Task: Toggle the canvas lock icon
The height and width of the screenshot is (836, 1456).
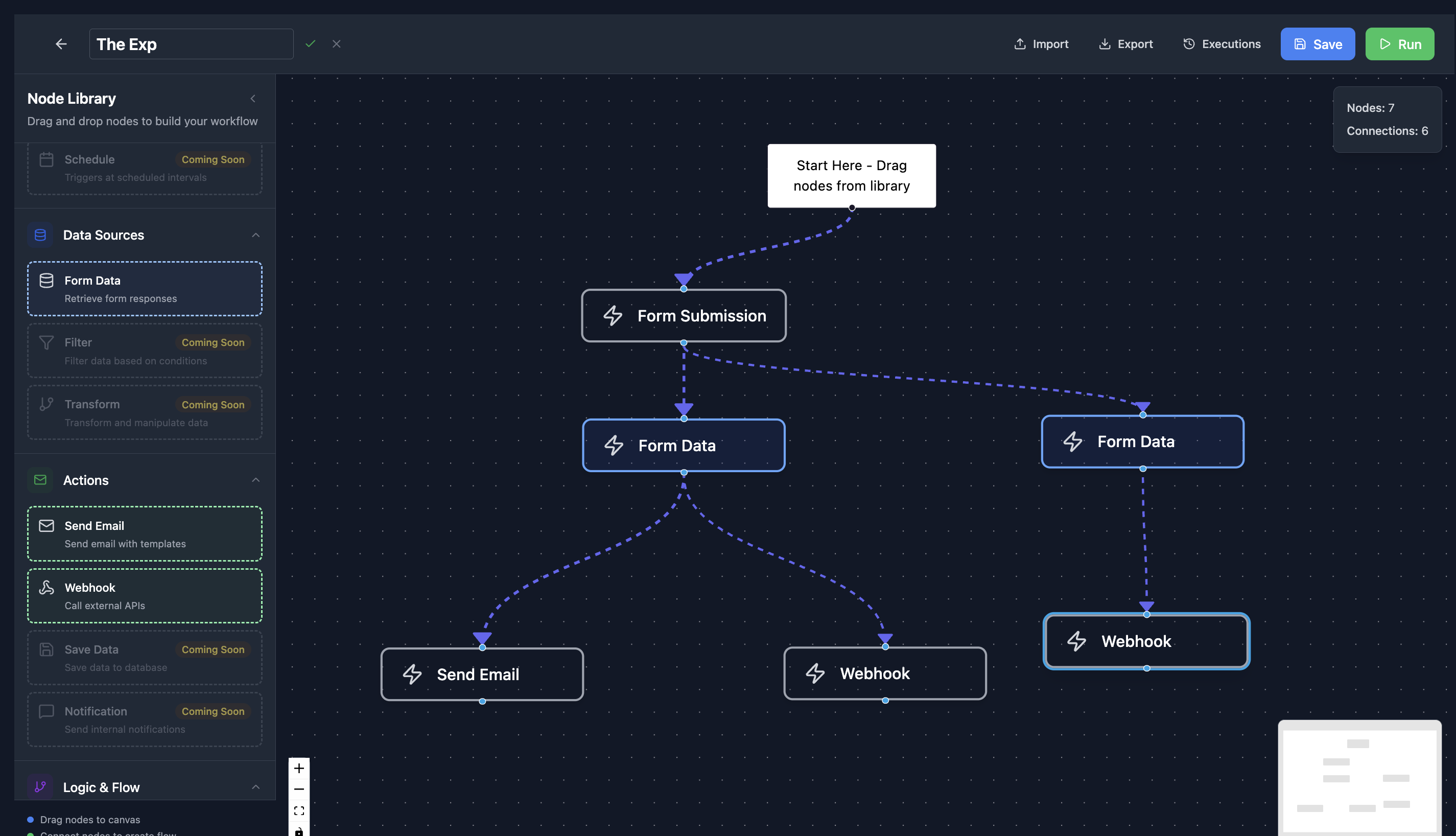Action: click(299, 830)
